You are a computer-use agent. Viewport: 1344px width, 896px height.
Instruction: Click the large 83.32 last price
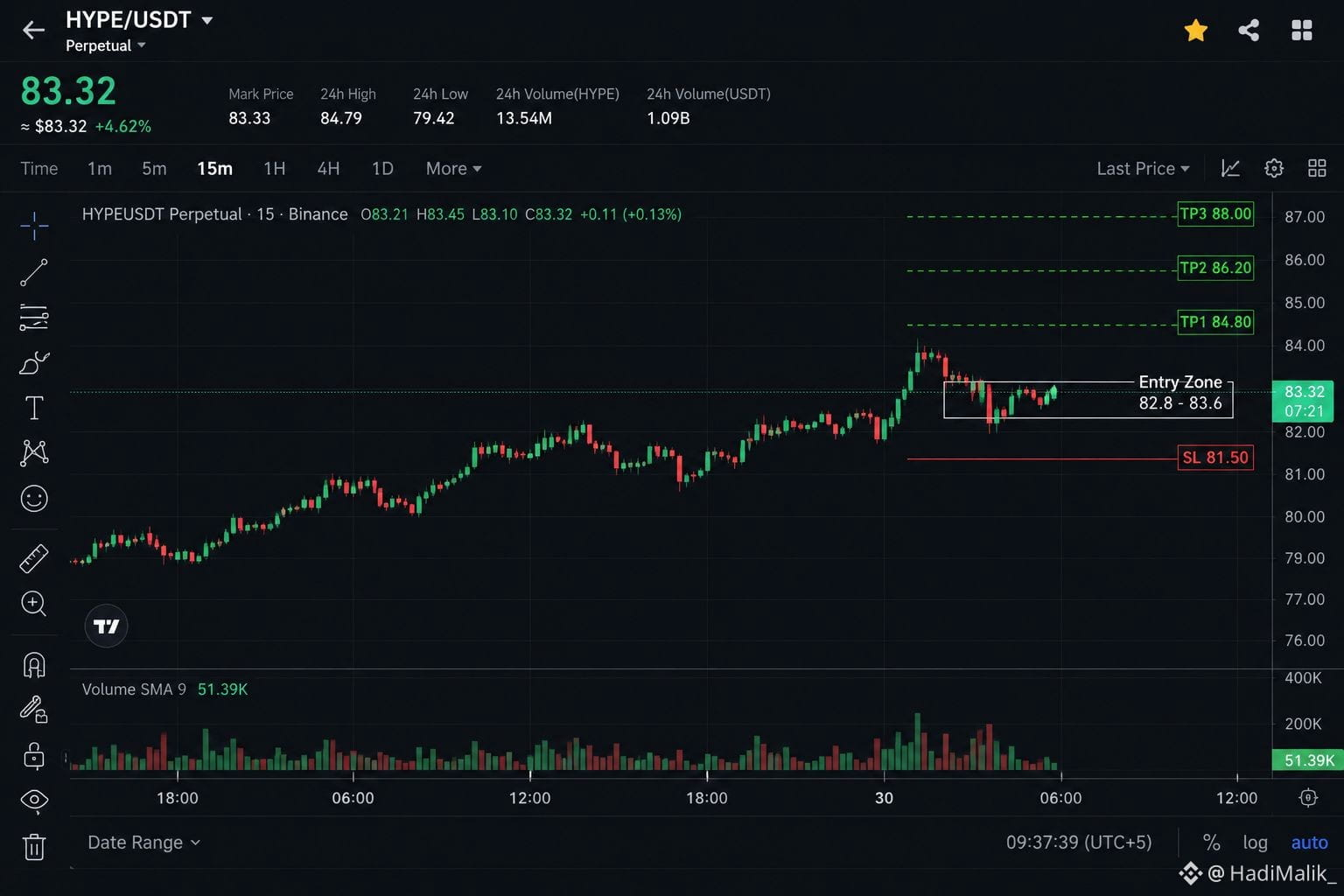(x=68, y=91)
